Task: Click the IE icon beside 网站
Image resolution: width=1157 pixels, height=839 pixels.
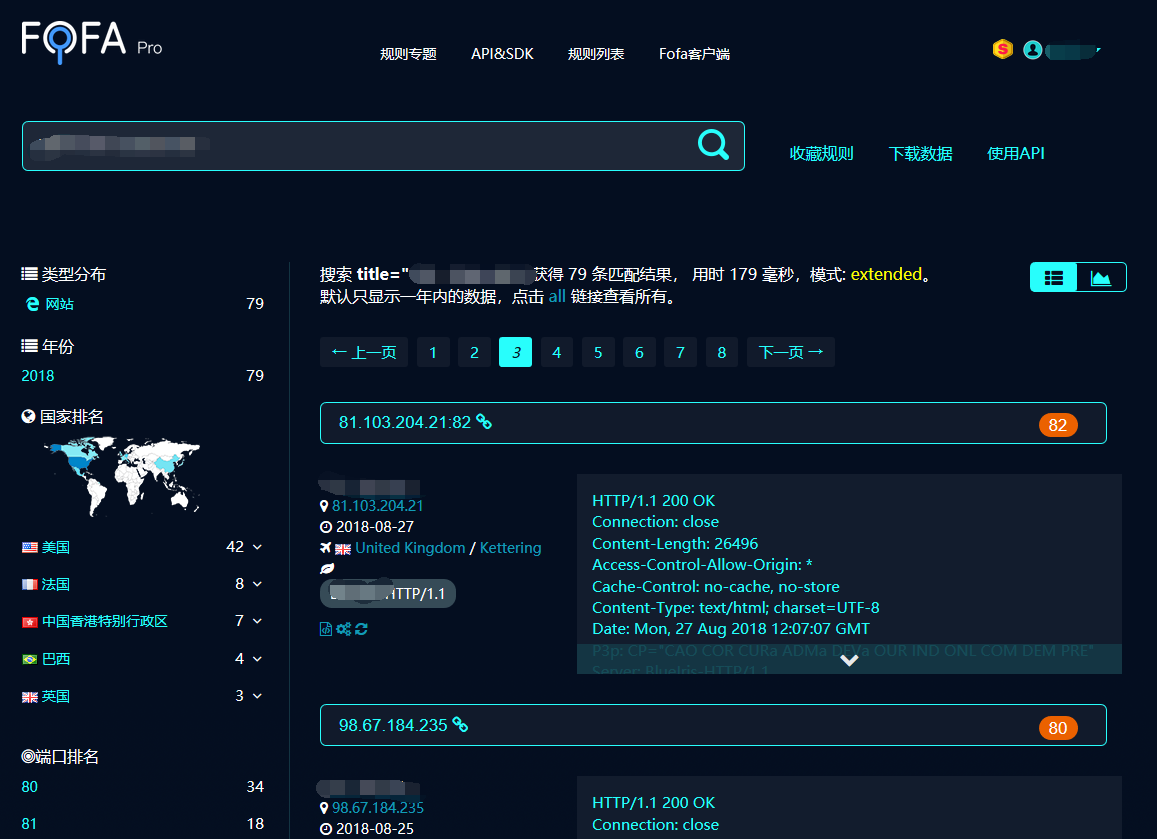Action: 32,304
